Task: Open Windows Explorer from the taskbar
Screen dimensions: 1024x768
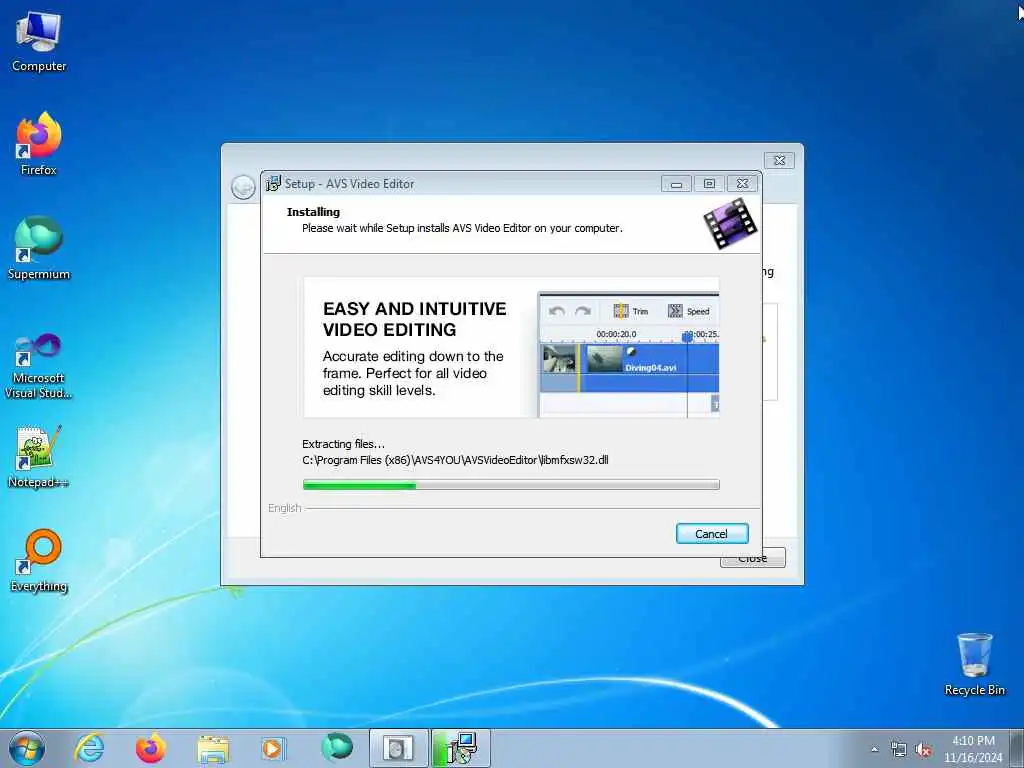Action: click(213, 748)
